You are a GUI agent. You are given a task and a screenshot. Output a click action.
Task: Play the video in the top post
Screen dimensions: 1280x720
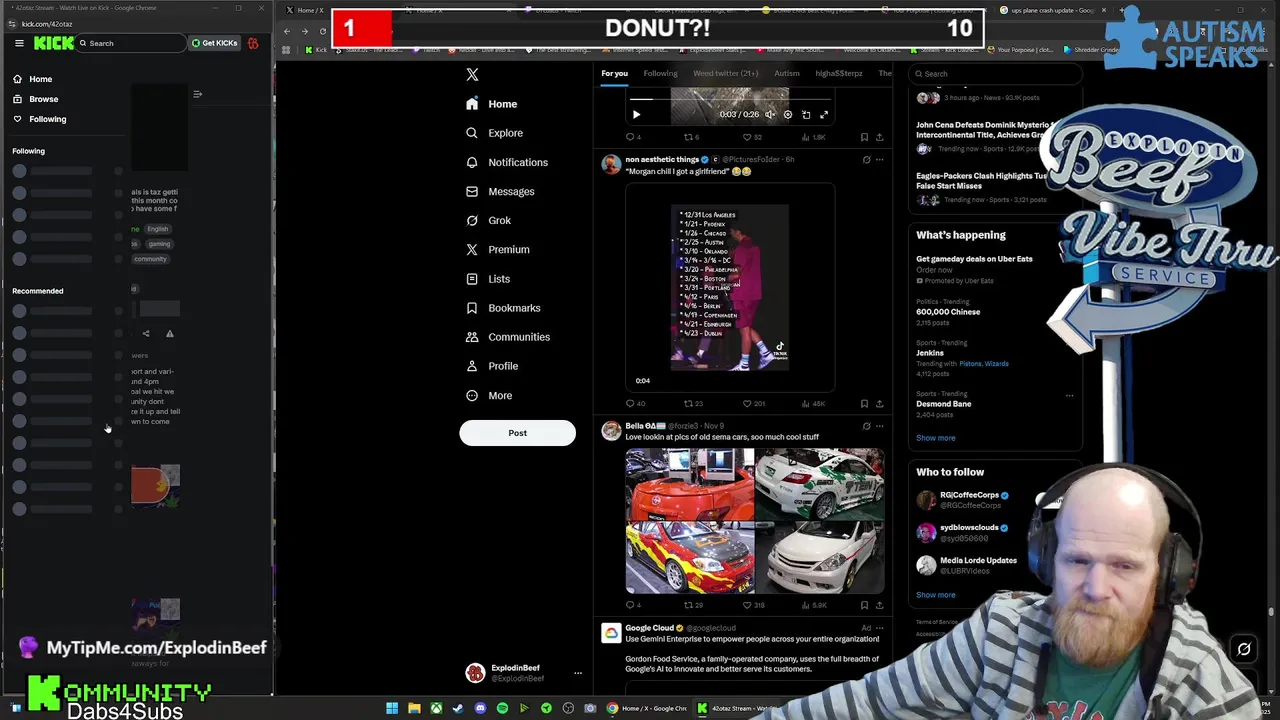636,115
